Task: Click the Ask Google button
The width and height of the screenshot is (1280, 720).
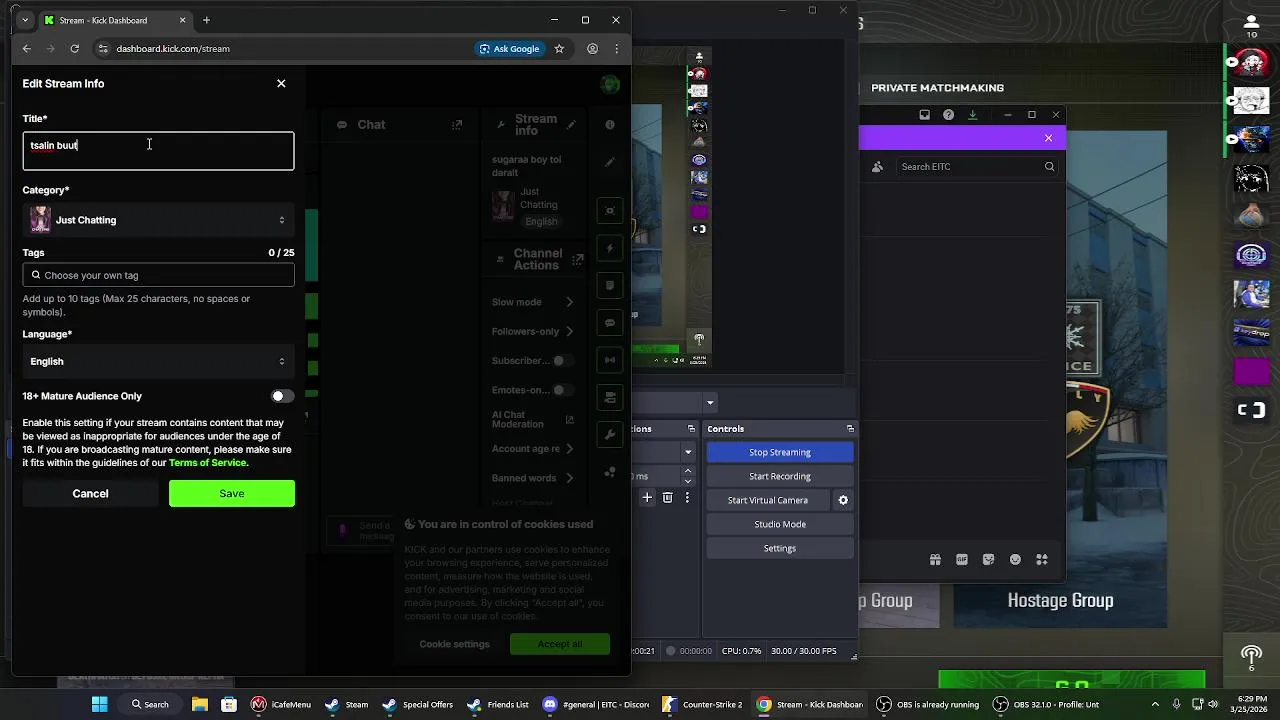Action: coord(509,48)
